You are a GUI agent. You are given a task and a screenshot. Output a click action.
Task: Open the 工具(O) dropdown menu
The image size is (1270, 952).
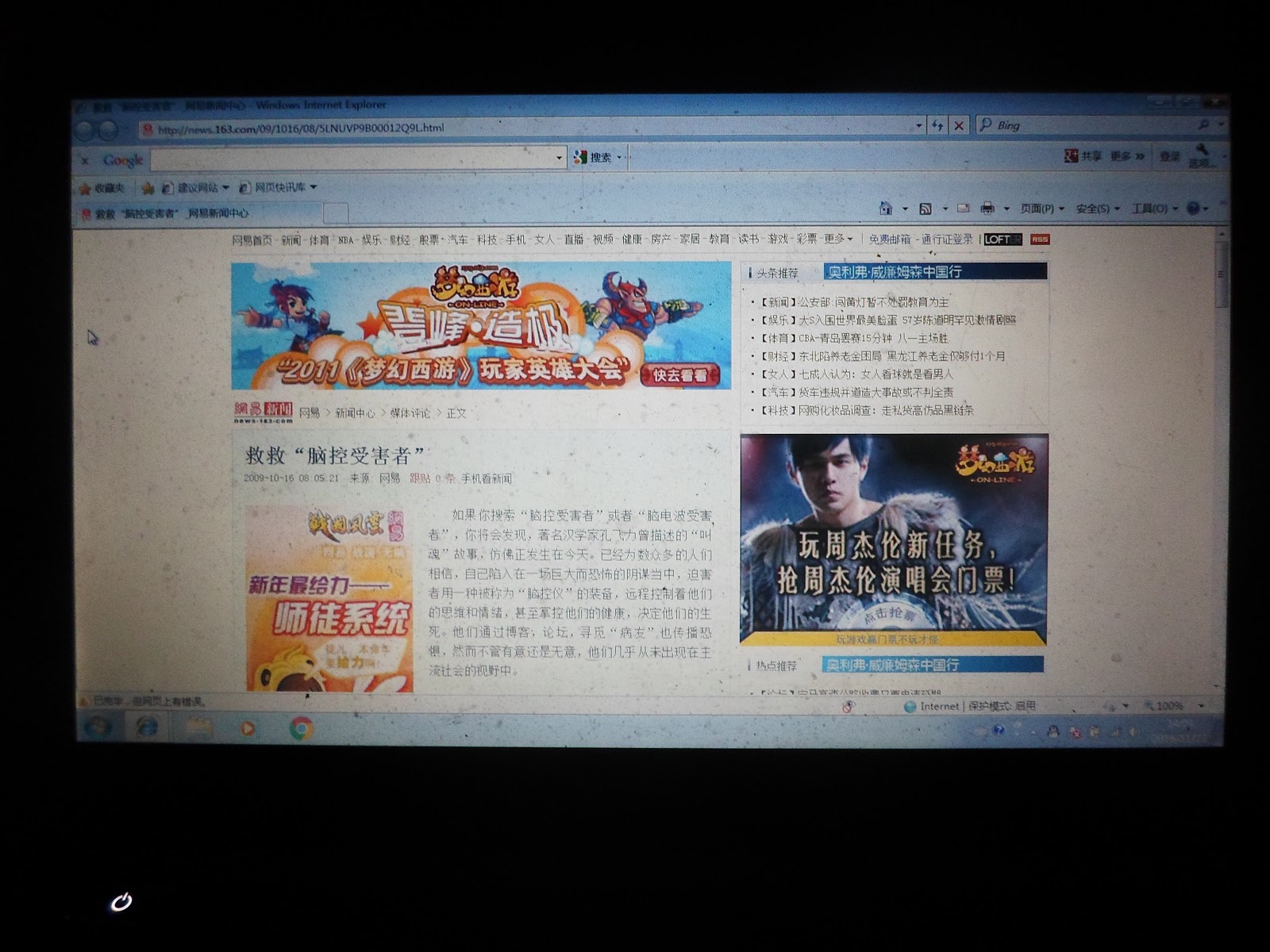(x=1154, y=209)
